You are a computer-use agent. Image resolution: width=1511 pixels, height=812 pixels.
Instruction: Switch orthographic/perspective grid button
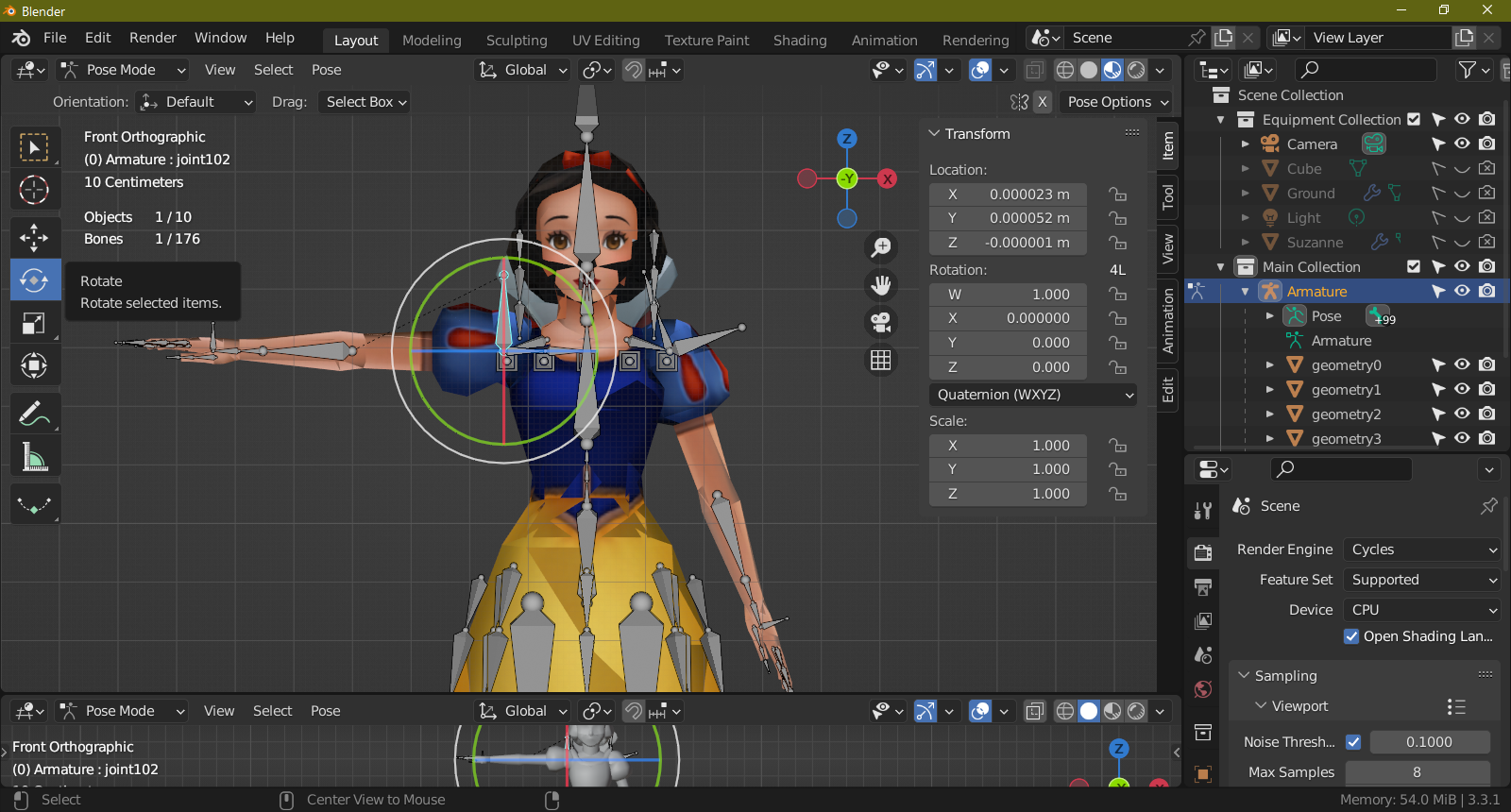(x=881, y=361)
